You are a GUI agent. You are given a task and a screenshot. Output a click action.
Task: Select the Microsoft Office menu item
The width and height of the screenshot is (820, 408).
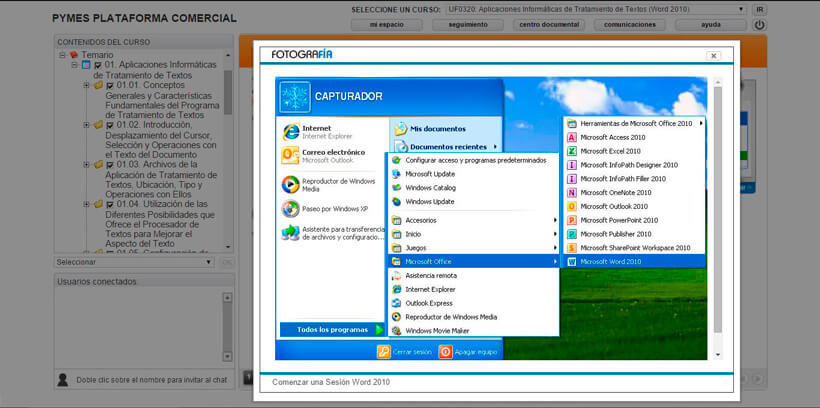coord(475,262)
